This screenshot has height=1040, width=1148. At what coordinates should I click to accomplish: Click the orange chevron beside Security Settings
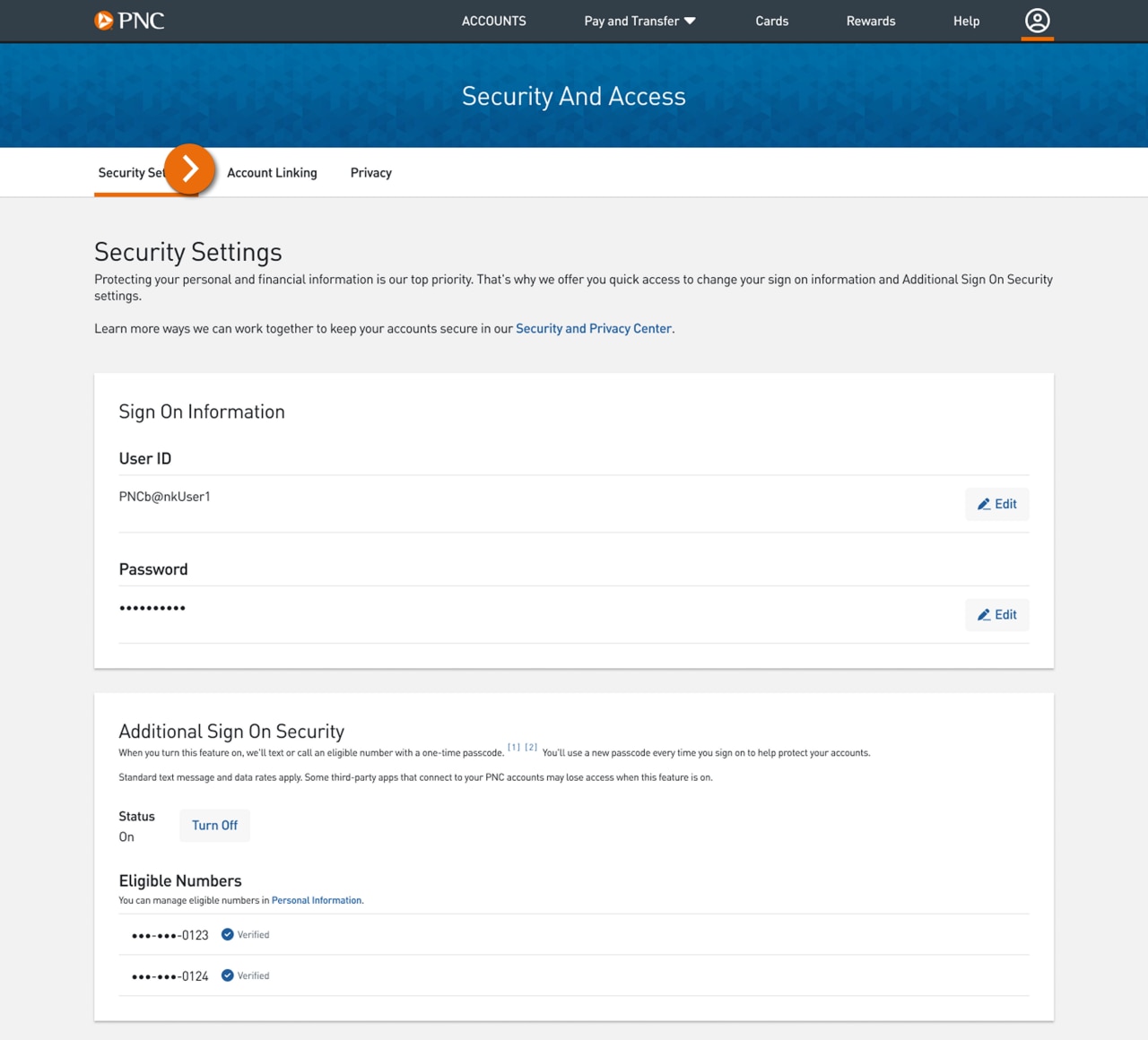(x=188, y=169)
